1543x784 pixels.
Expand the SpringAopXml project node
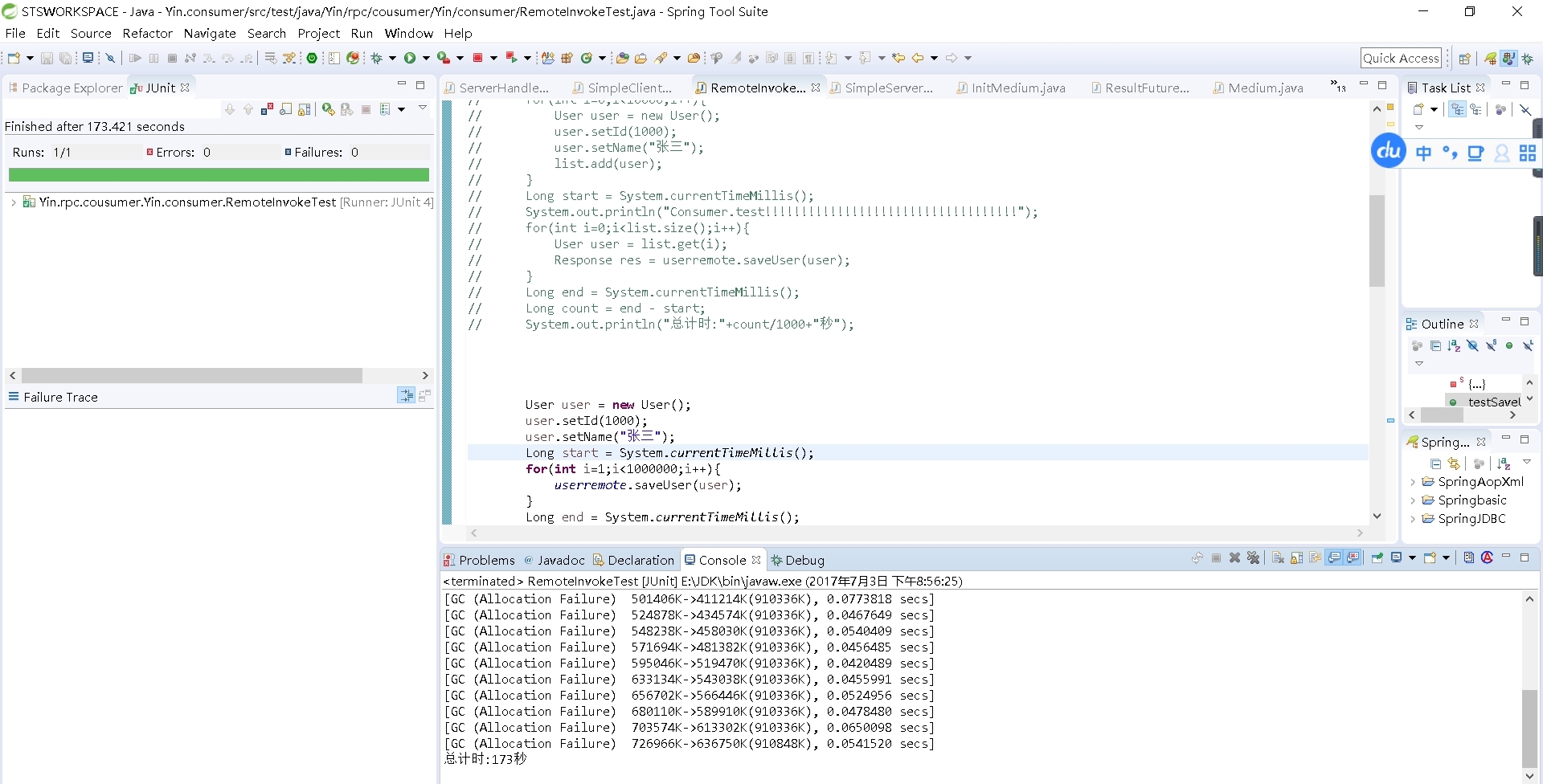tap(1413, 482)
